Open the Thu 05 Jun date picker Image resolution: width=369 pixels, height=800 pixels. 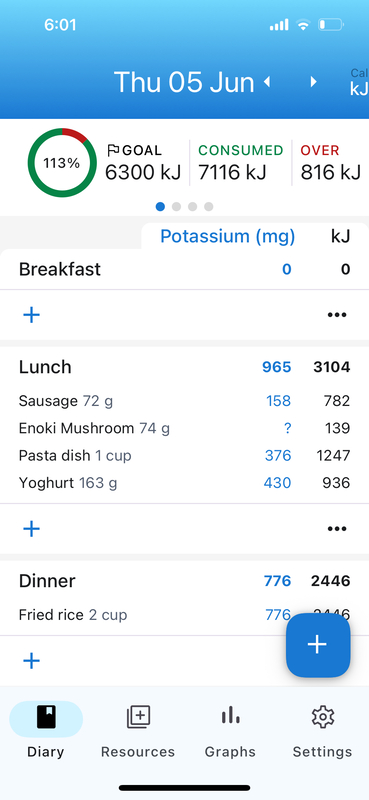[x=184, y=82]
